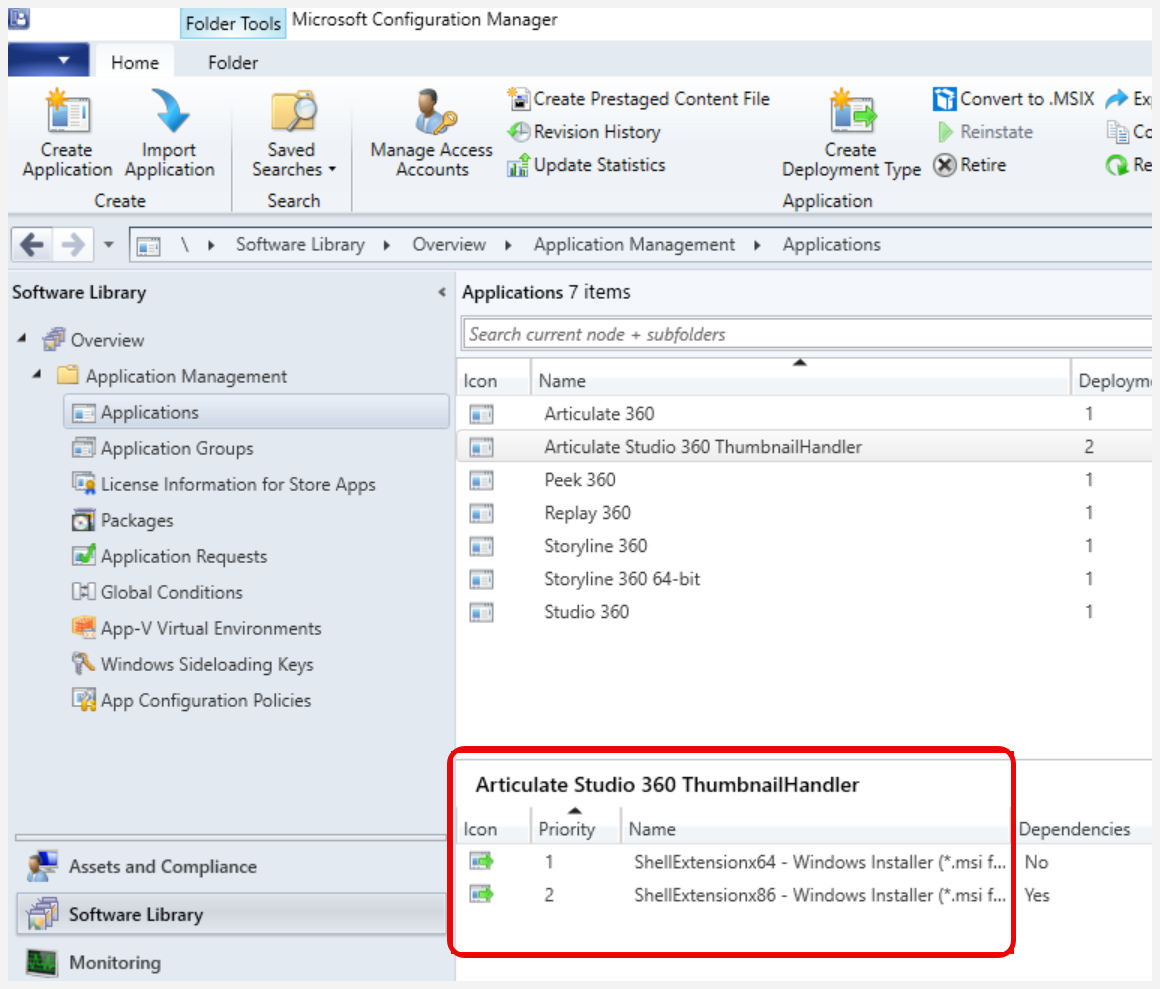Collapse the Application Management tree node
This screenshot has height=989, width=1160.
point(37,374)
